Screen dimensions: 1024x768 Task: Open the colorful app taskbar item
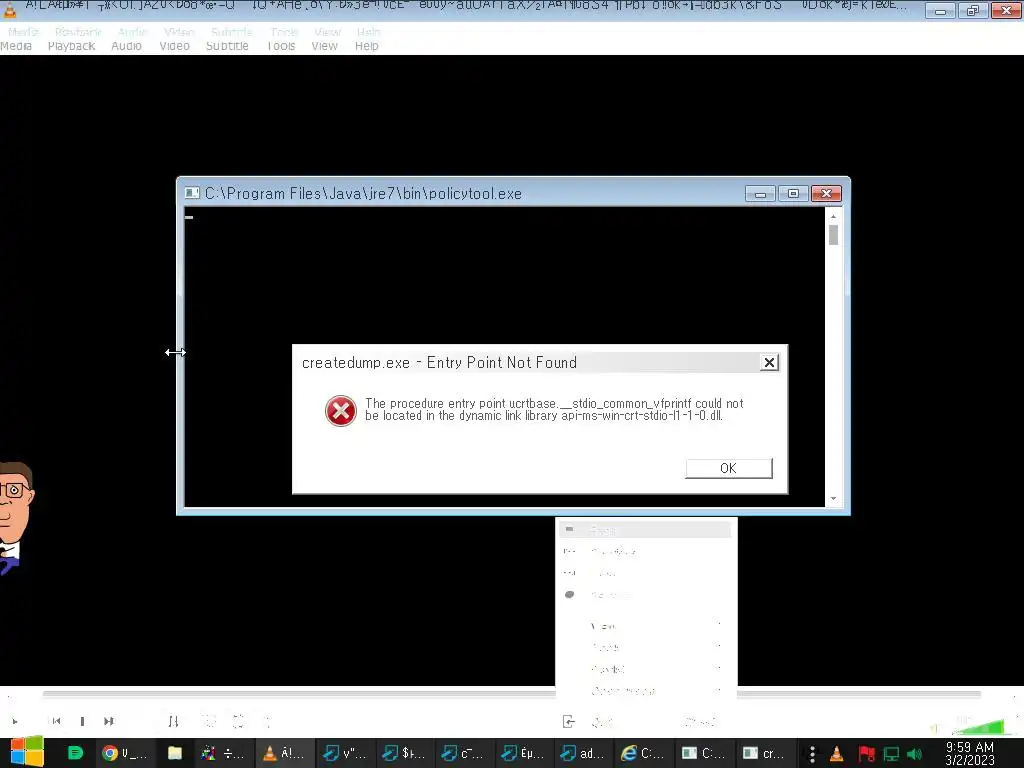223,753
